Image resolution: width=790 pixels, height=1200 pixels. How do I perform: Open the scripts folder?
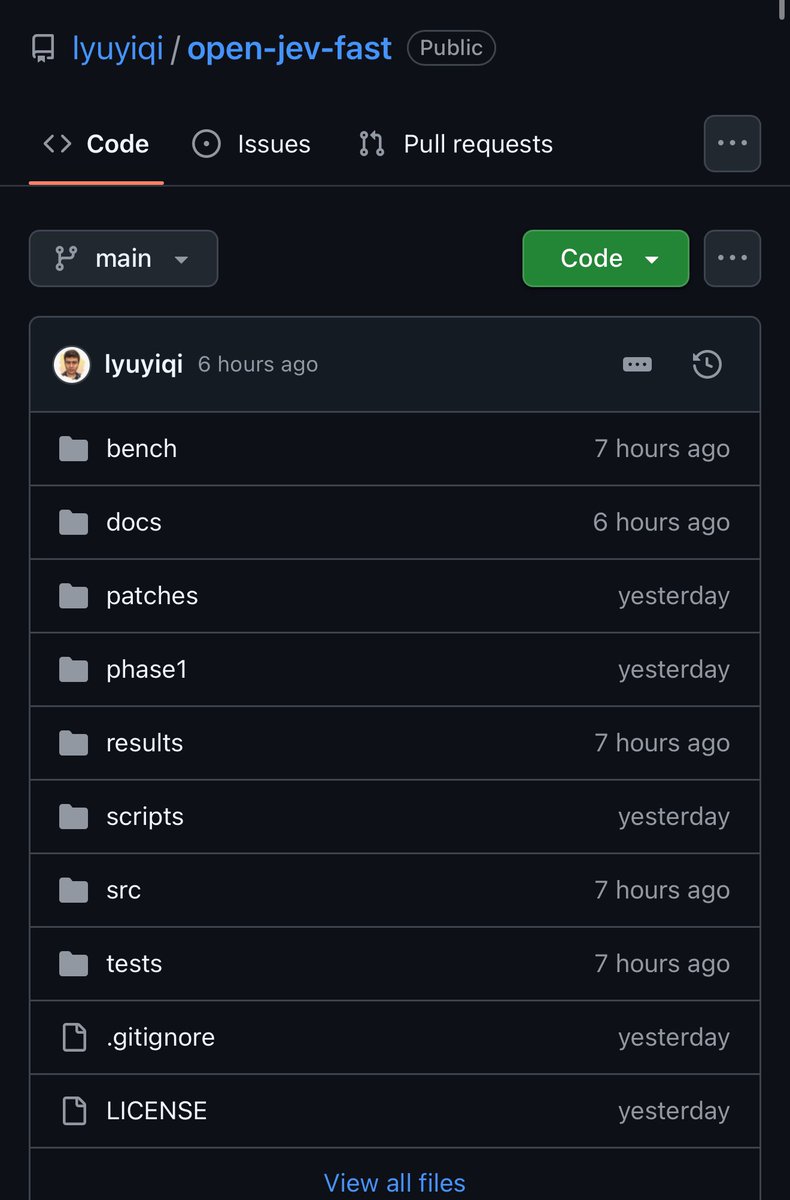tap(145, 816)
